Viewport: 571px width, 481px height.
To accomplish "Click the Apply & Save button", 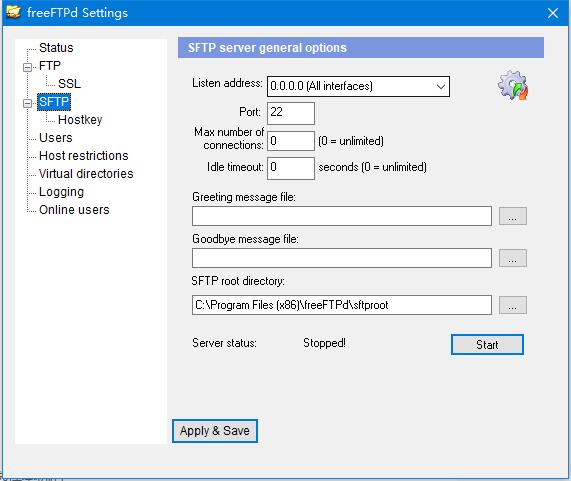I will pos(215,431).
